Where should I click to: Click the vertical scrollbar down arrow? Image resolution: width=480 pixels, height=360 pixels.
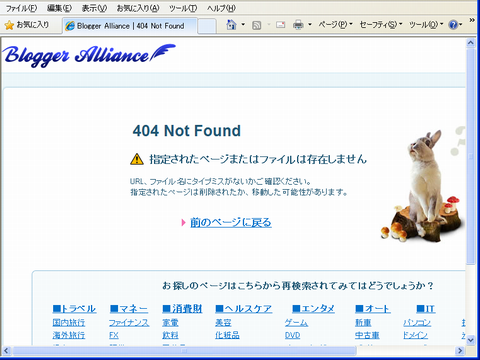coord(471,340)
